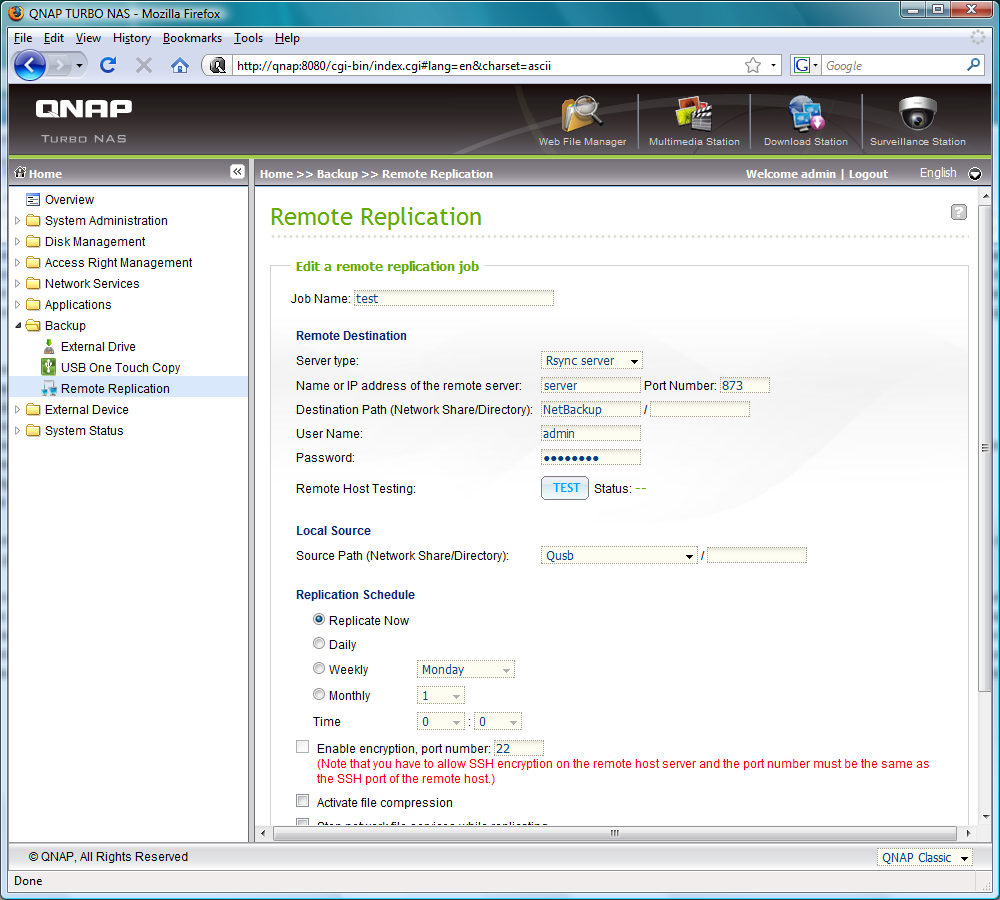
Task: Click the User Name field
Action: (x=591, y=433)
